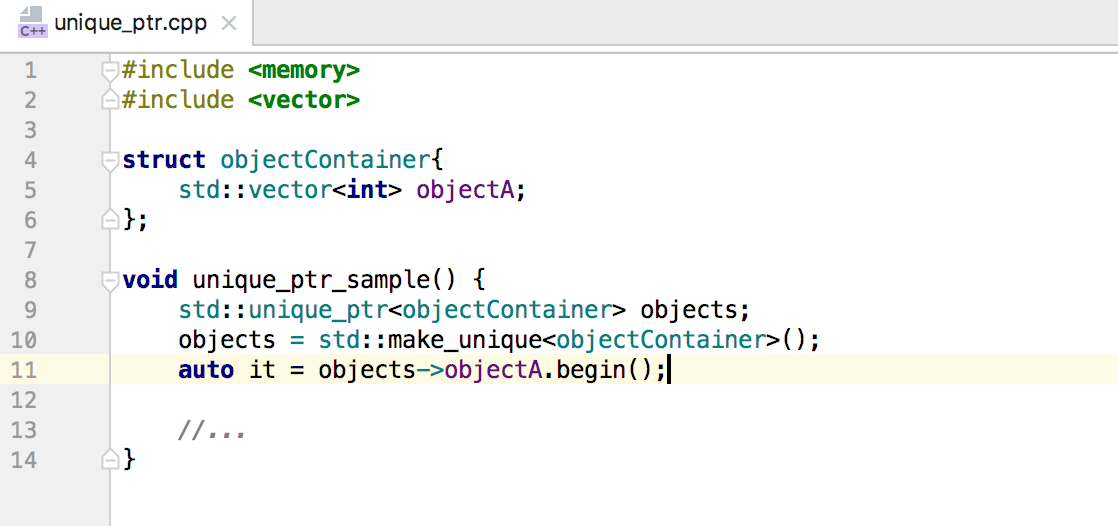
Task: Click line number 5 in the gutter
Action: pos(30,190)
